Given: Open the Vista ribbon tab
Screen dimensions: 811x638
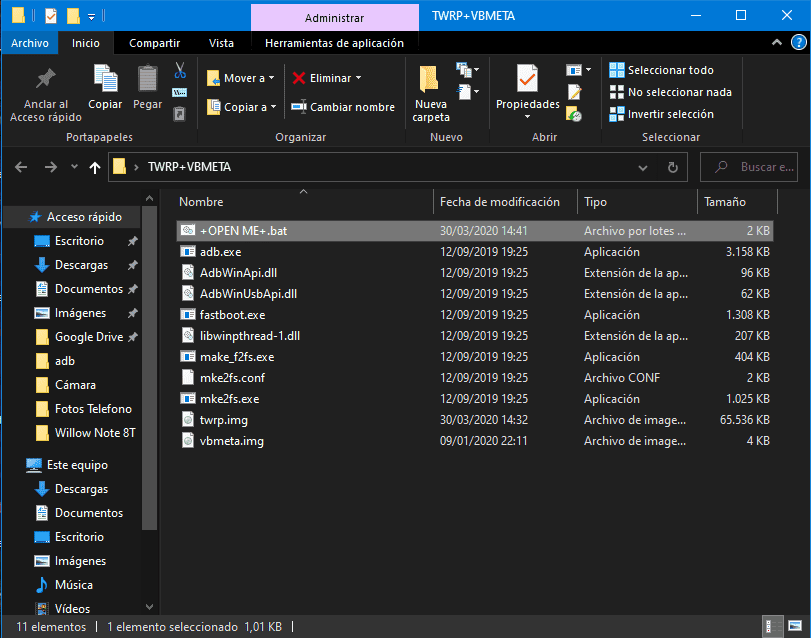Looking at the screenshot, I should point(221,43).
